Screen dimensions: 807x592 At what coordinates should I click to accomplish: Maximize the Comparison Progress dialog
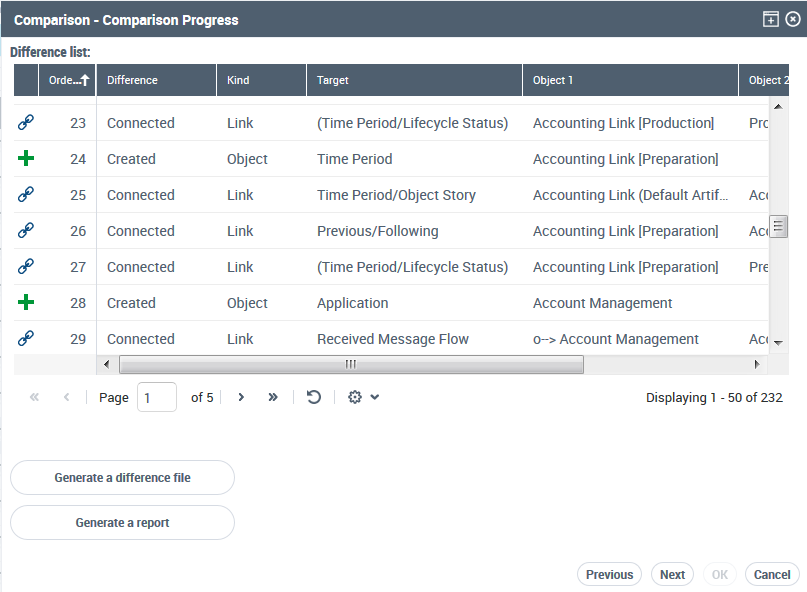click(x=771, y=19)
